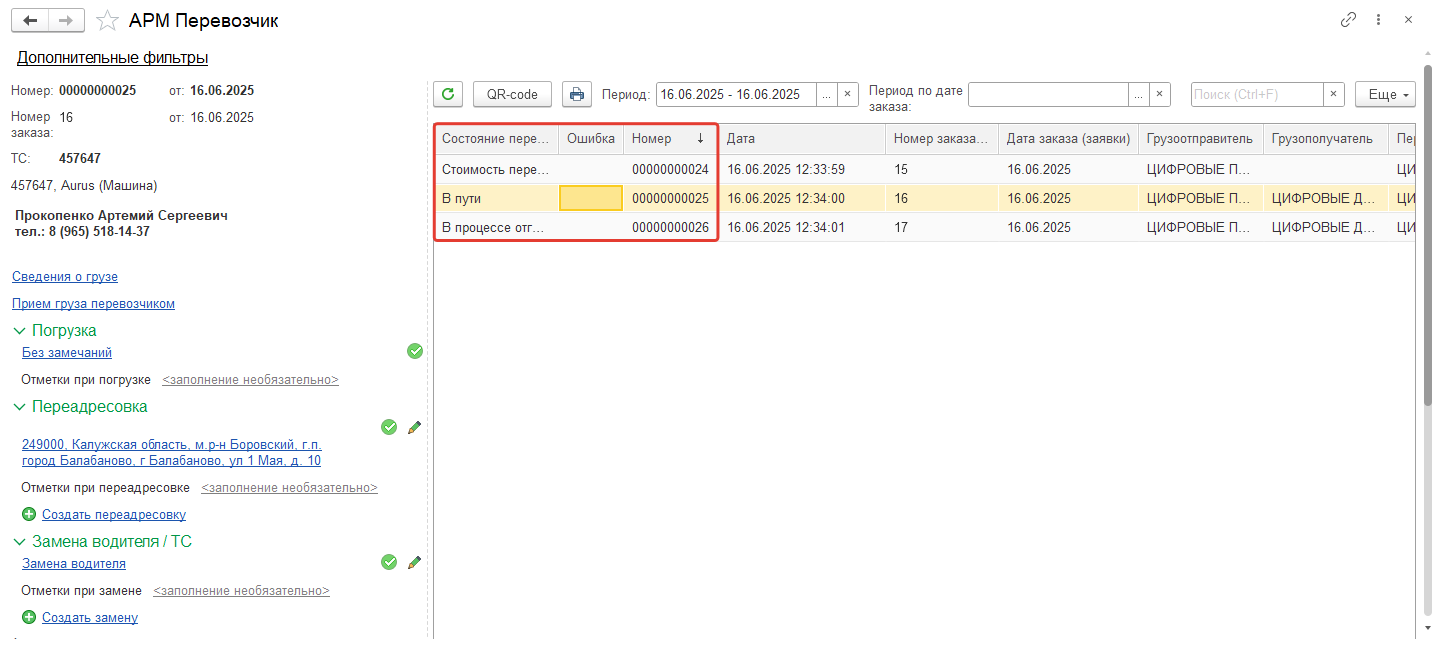Viewport: 1434px width, 649px height.
Task: Click the printer icon button
Action: [x=577, y=94]
